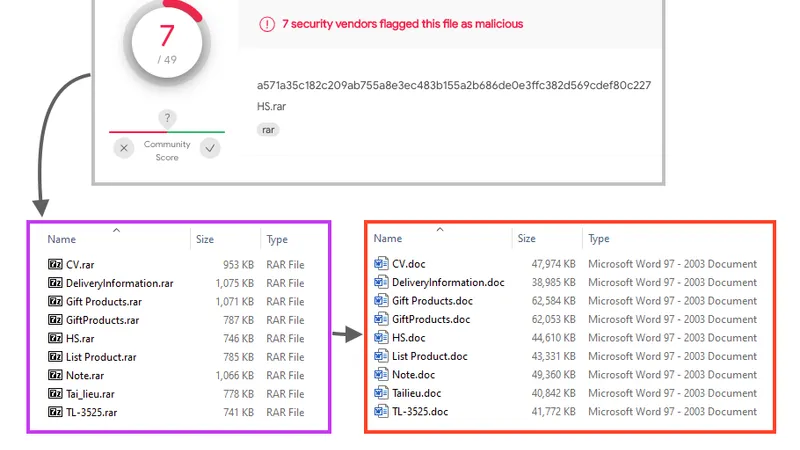Click the HS.doc Word icon
Viewport: 800px width, 450px height.
click(381, 337)
